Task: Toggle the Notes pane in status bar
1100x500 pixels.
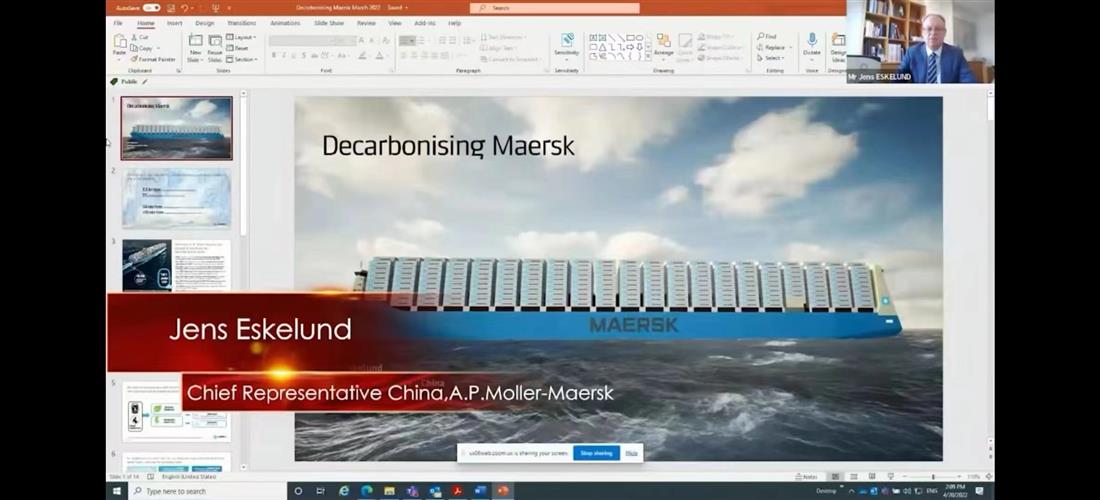Action: 809,476
